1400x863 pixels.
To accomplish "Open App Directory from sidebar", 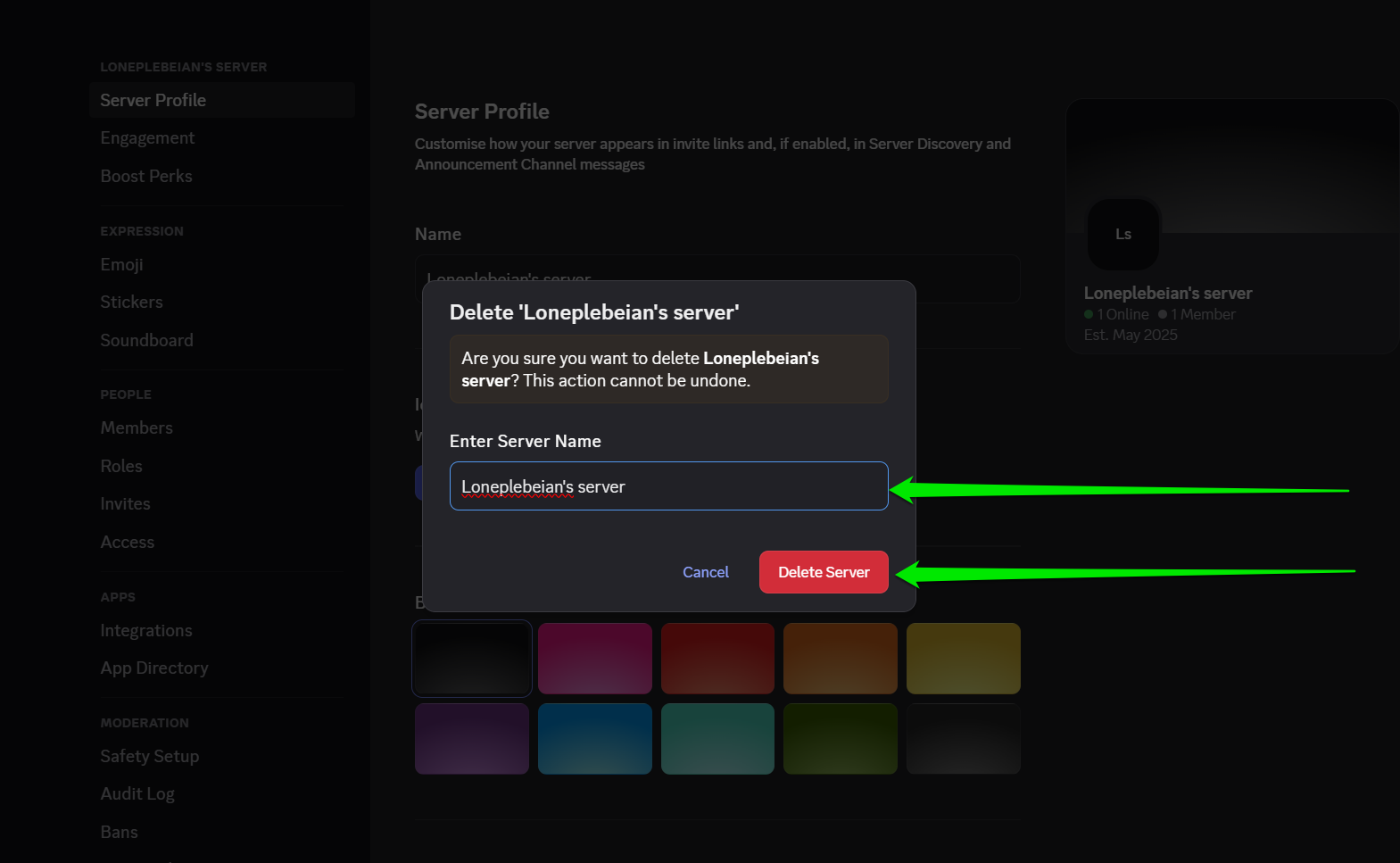I will click(x=154, y=668).
